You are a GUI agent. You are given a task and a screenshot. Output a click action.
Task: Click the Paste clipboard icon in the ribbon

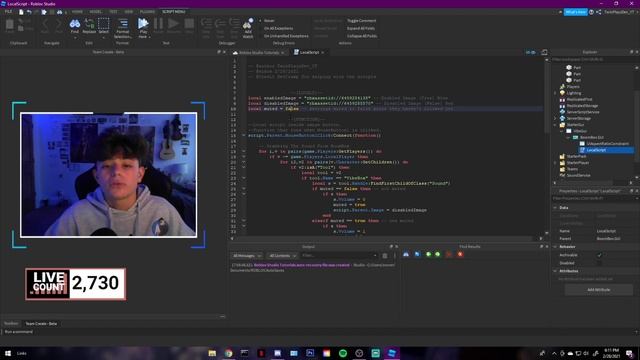point(9,26)
